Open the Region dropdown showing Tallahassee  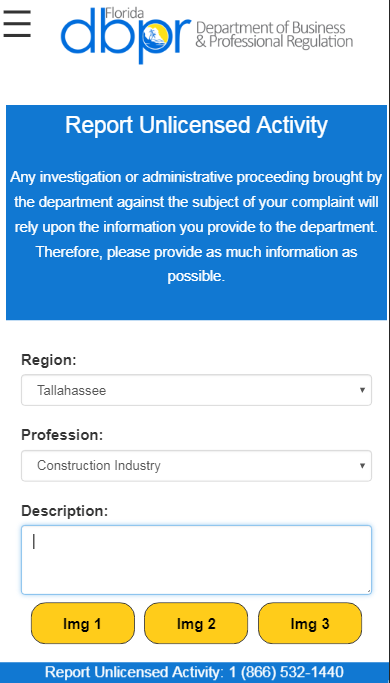click(x=196, y=390)
